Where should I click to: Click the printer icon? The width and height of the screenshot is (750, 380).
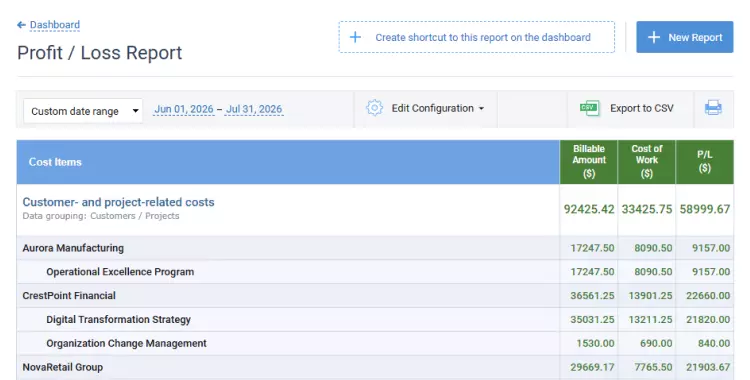point(713,108)
